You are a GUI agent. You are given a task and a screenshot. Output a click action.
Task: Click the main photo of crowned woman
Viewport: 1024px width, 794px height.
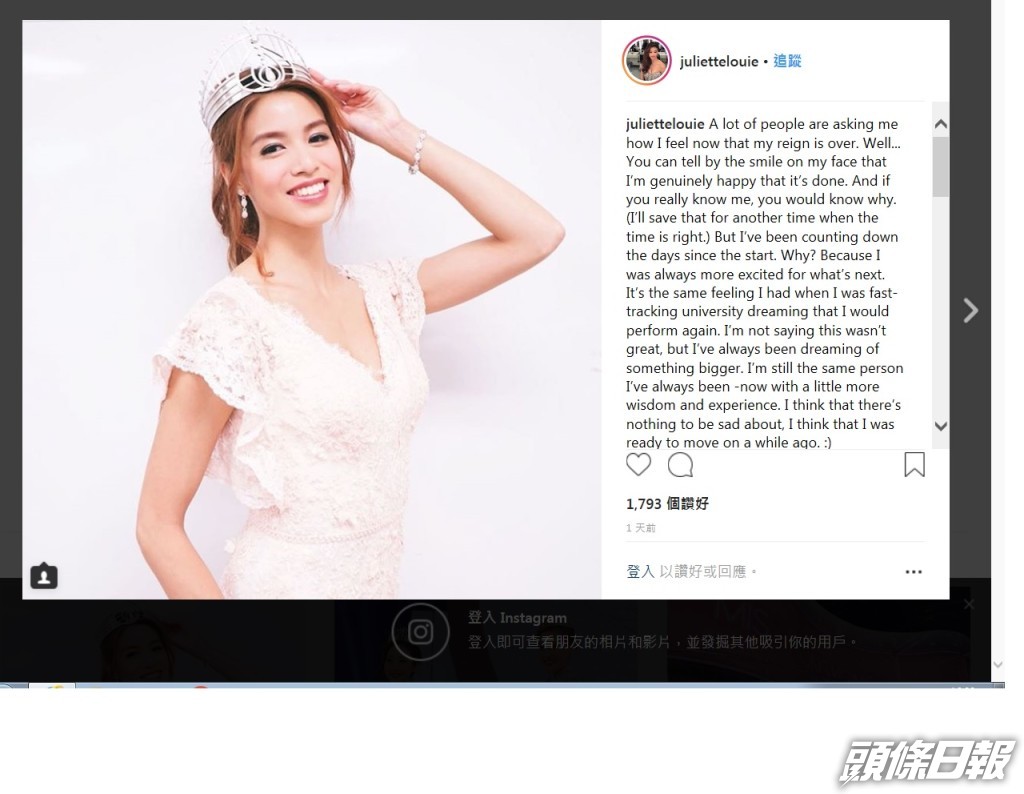(x=312, y=310)
